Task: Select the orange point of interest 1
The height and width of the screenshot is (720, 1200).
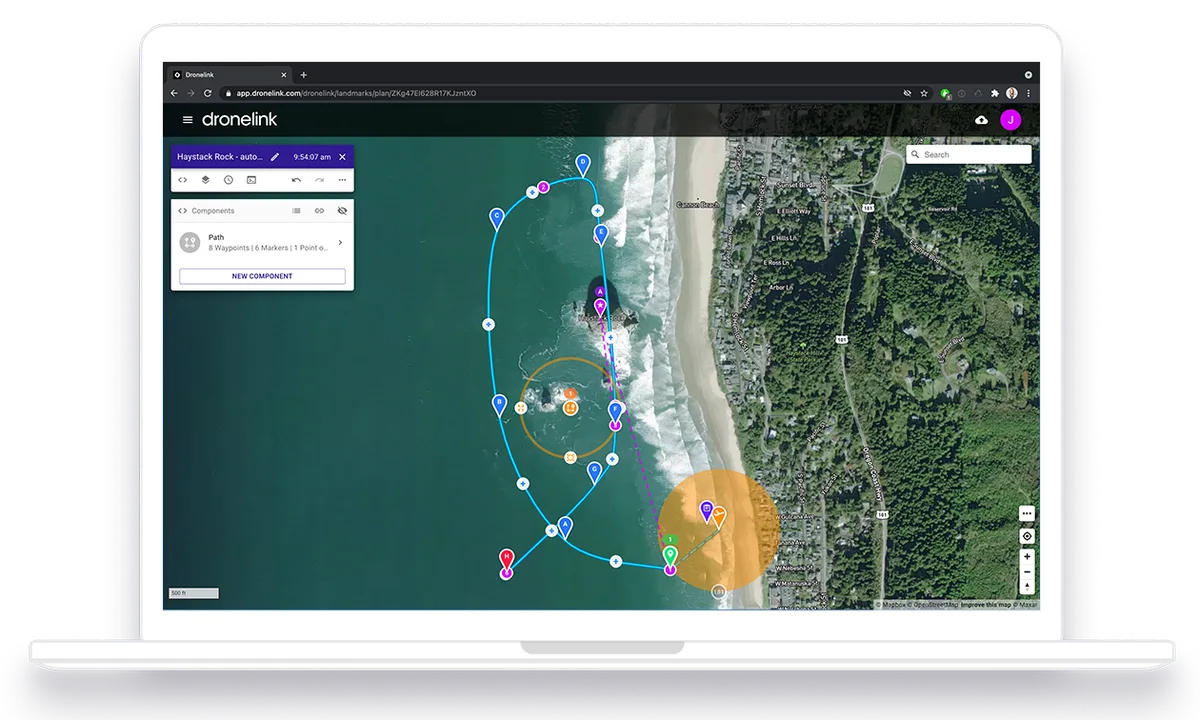Action: pyautogui.click(x=570, y=407)
